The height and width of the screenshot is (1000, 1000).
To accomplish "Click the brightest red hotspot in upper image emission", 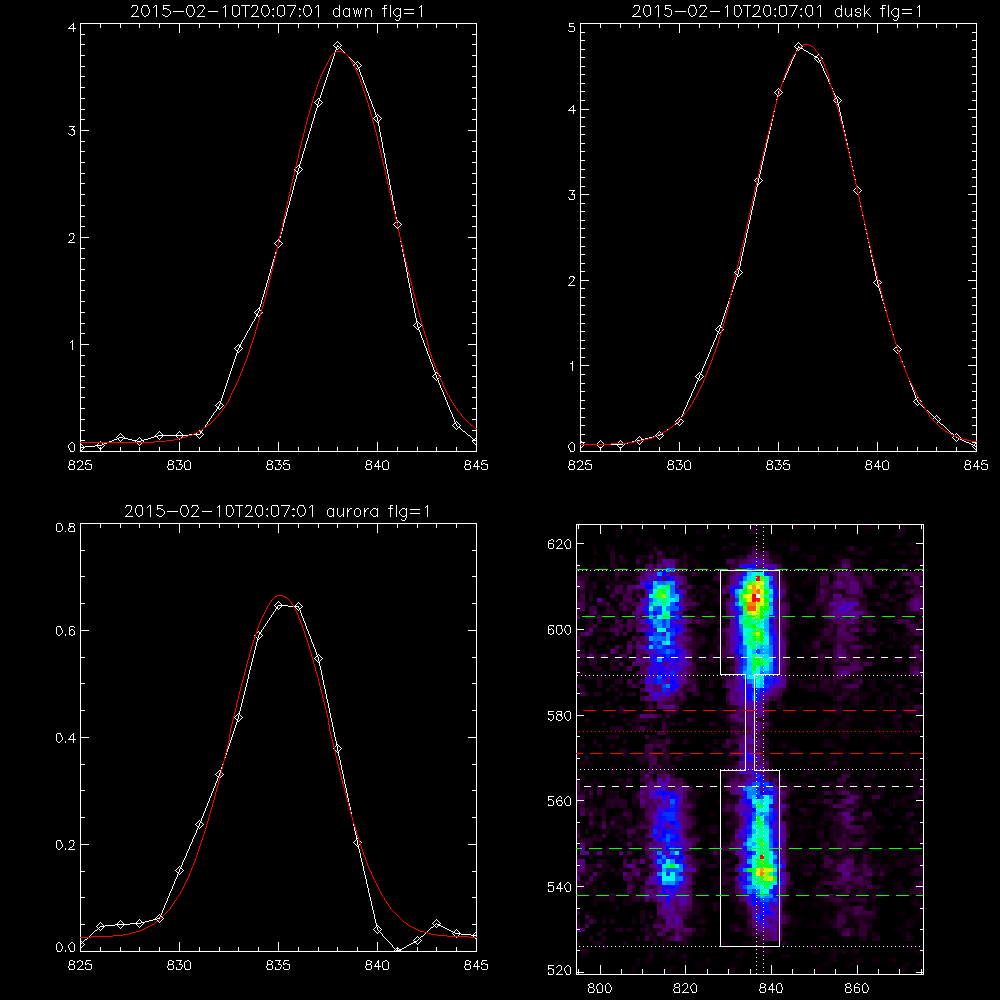I will coord(758,597).
